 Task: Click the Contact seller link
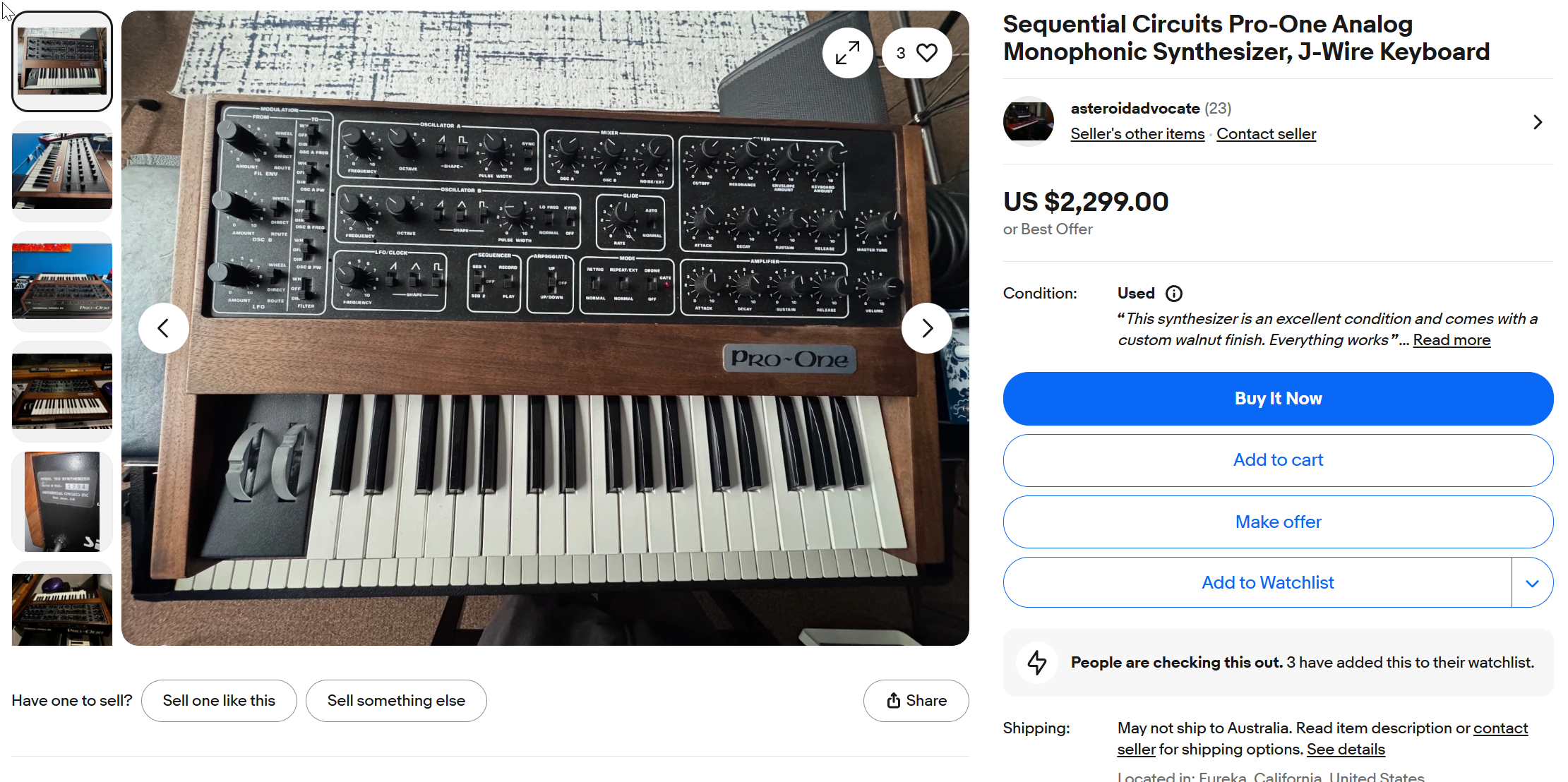1266,134
